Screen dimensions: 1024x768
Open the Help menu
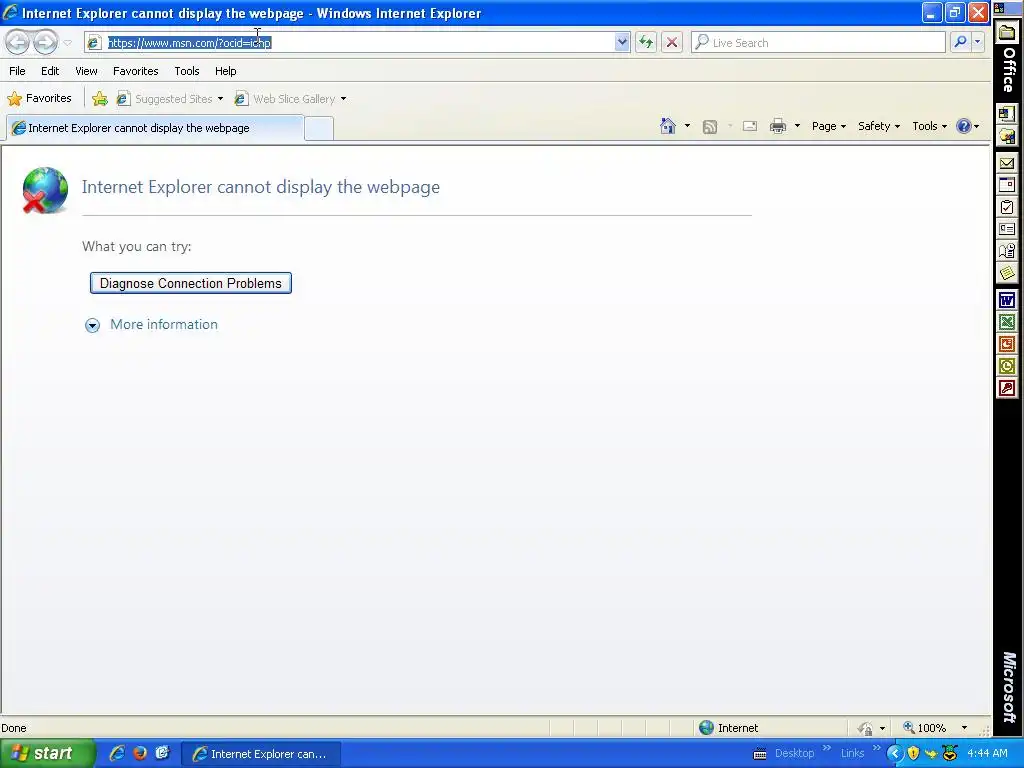coord(225,71)
